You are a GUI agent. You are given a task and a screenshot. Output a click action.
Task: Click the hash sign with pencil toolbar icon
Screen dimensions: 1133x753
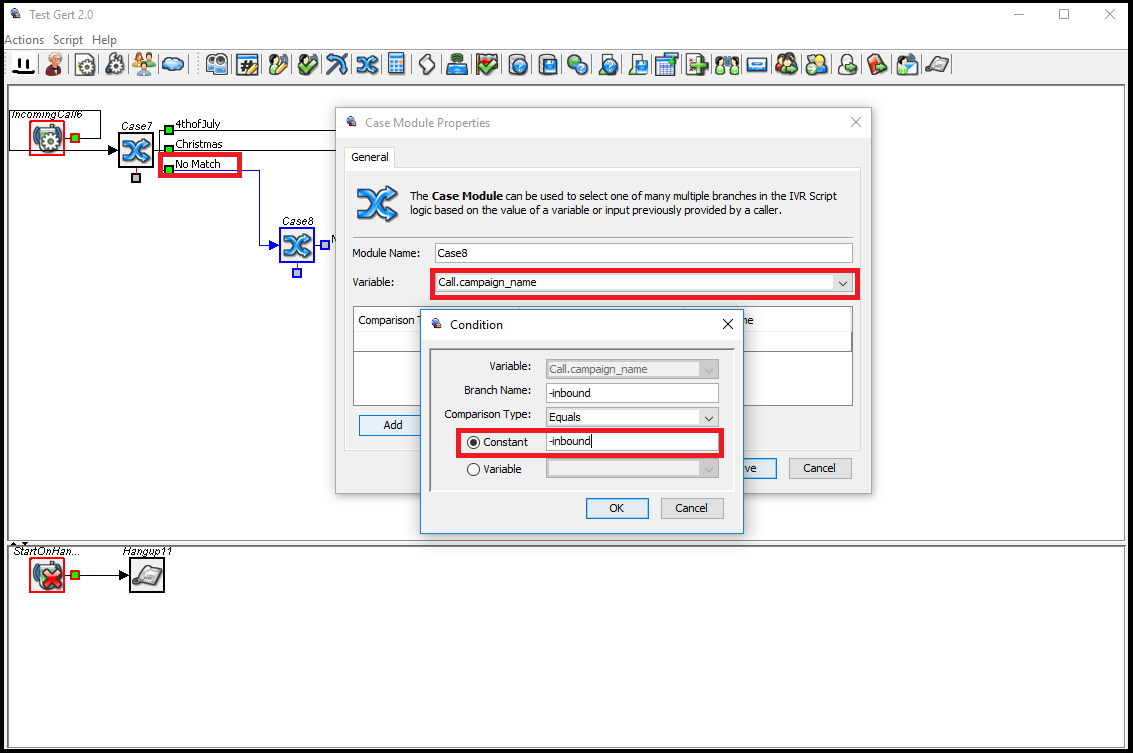248,65
